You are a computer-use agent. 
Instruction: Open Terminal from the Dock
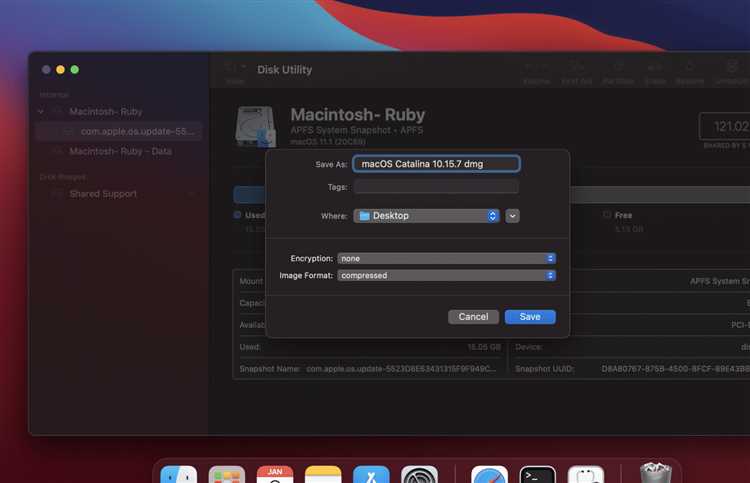pos(538,474)
